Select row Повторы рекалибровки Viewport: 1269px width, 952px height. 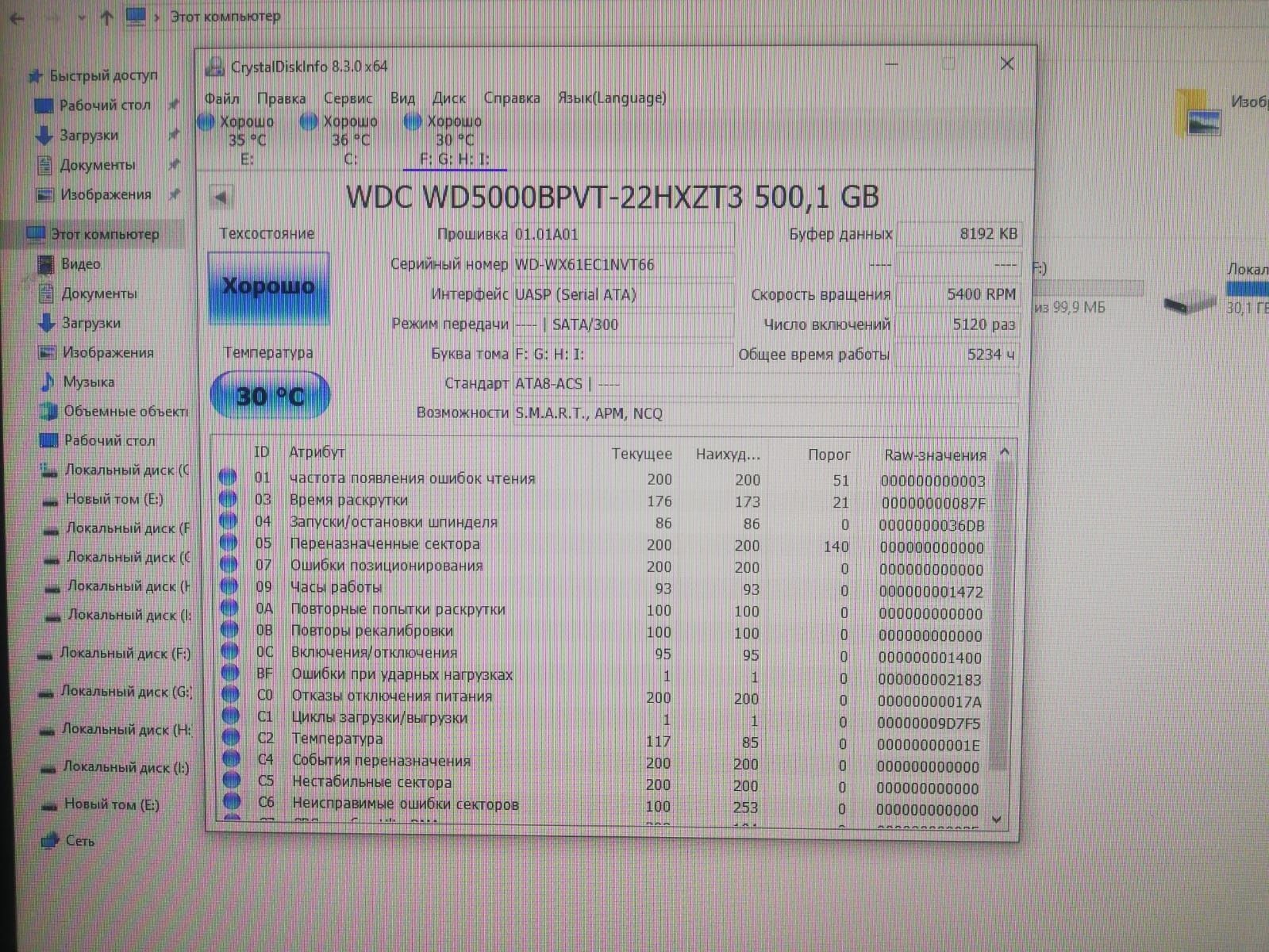[x=603, y=632]
